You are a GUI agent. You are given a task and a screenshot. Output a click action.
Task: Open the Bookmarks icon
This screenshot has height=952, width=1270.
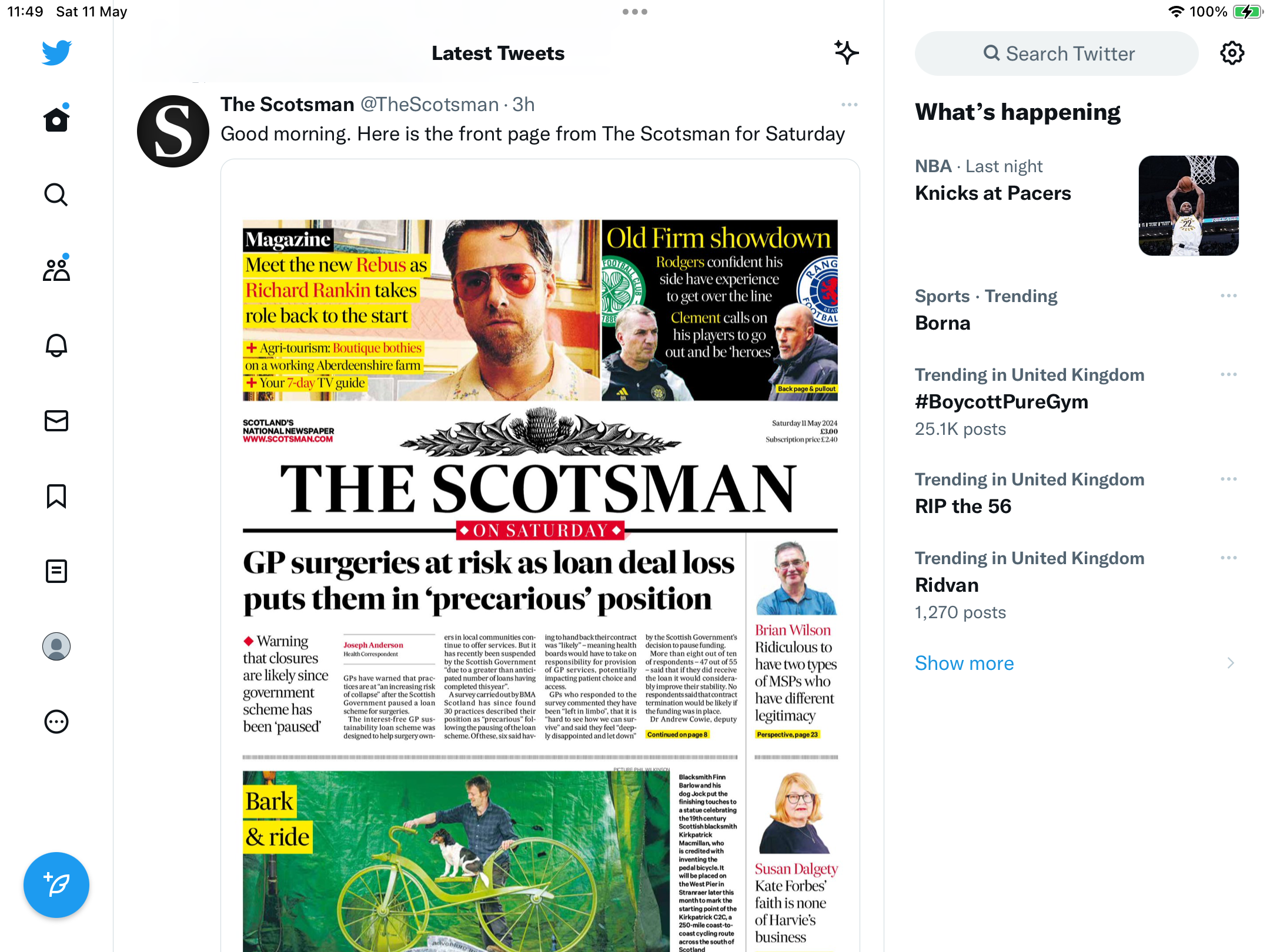pyautogui.click(x=56, y=495)
